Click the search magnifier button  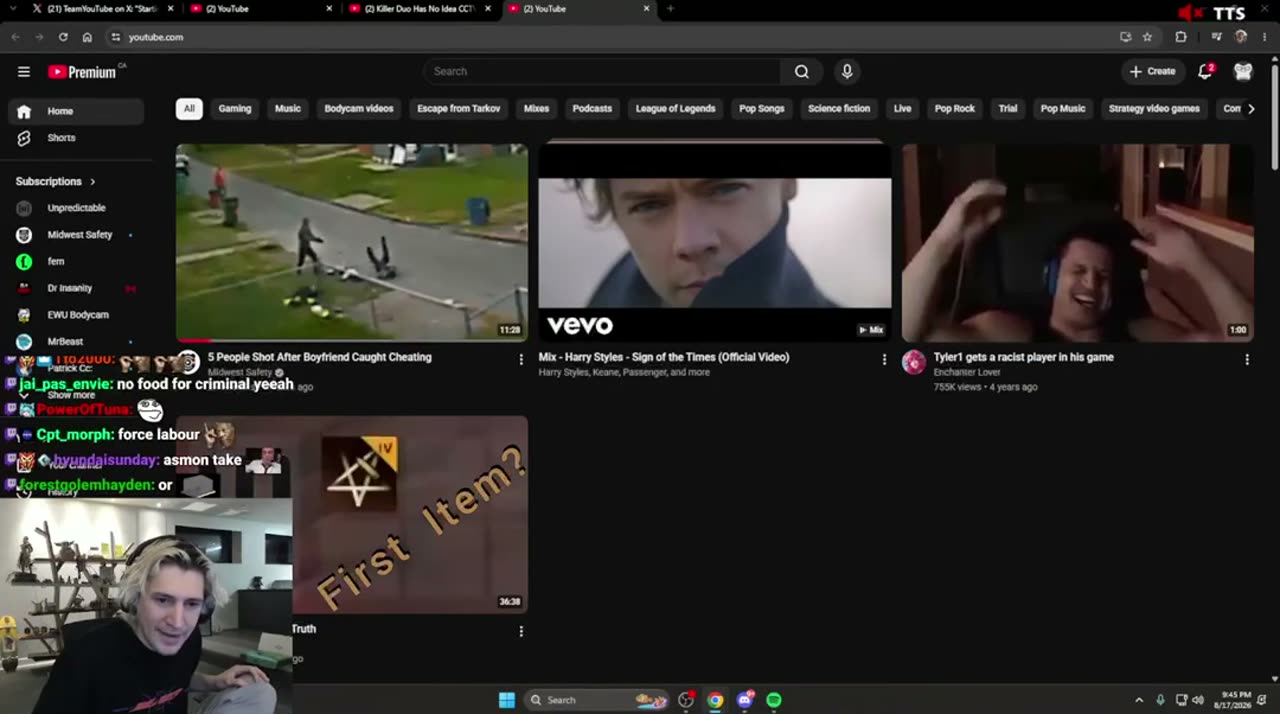tap(802, 72)
